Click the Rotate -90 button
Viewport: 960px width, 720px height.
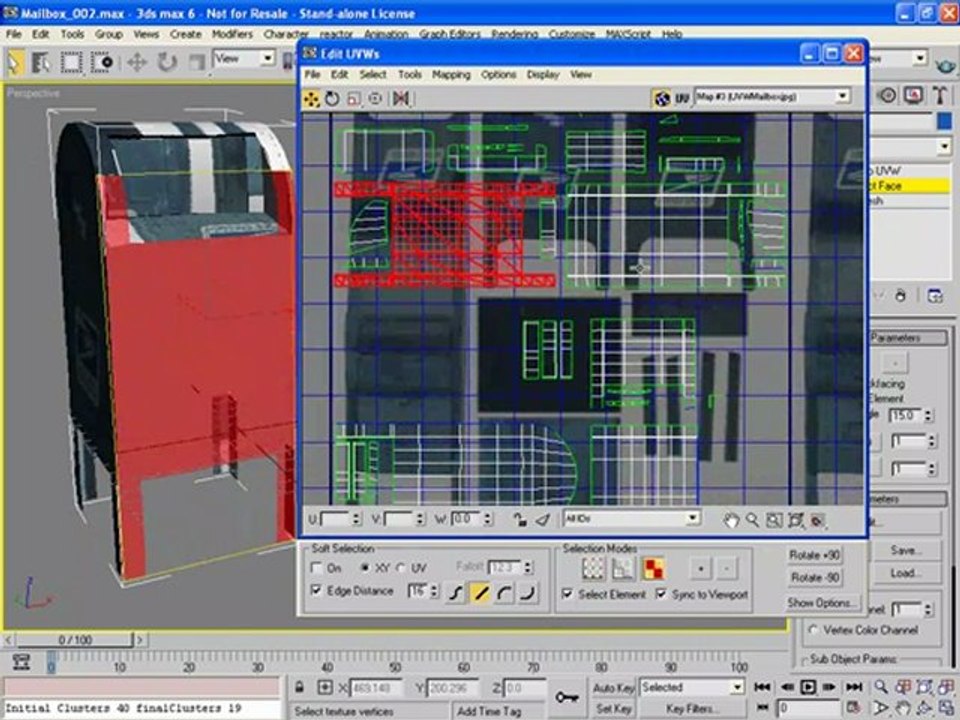pyautogui.click(x=814, y=577)
